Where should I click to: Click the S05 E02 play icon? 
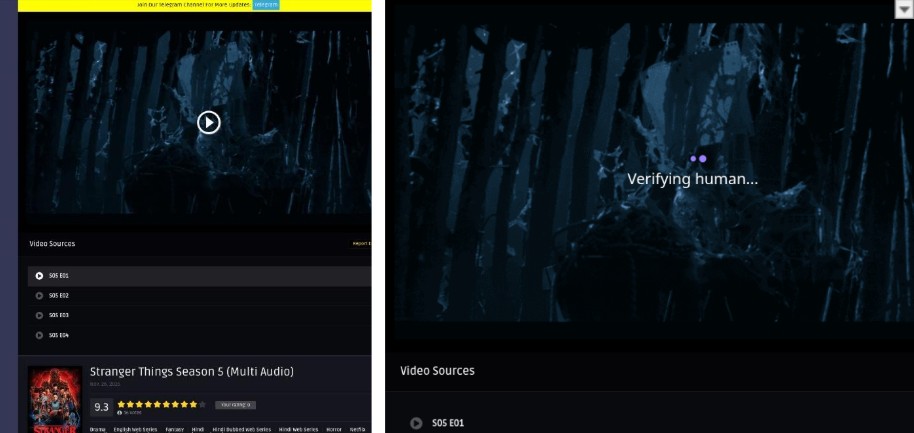tap(39, 295)
